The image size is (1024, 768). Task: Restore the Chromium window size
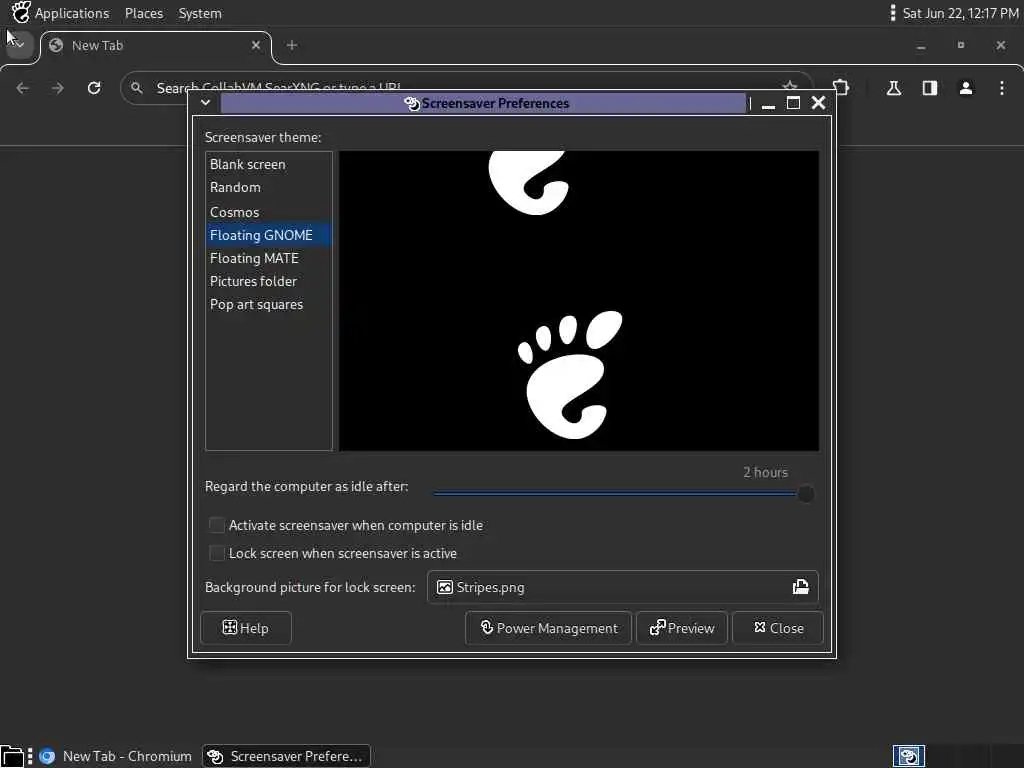pos(961,45)
